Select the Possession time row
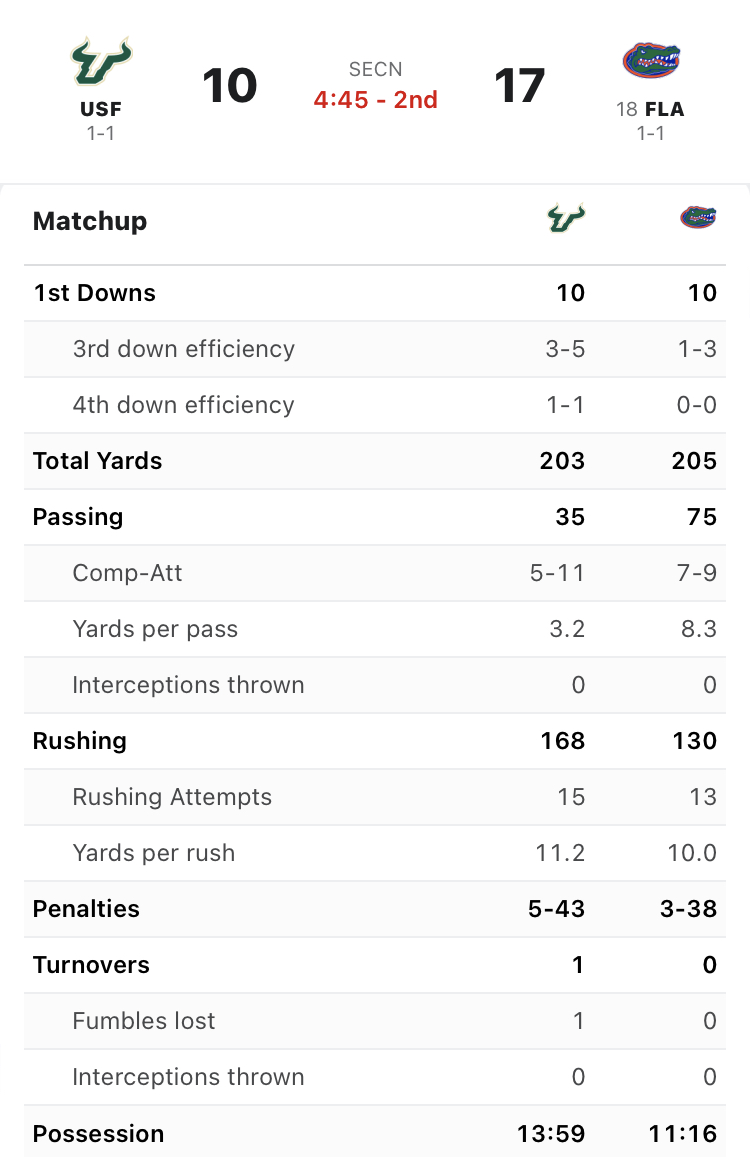The width and height of the screenshot is (750, 1157). pos(375,1133)
